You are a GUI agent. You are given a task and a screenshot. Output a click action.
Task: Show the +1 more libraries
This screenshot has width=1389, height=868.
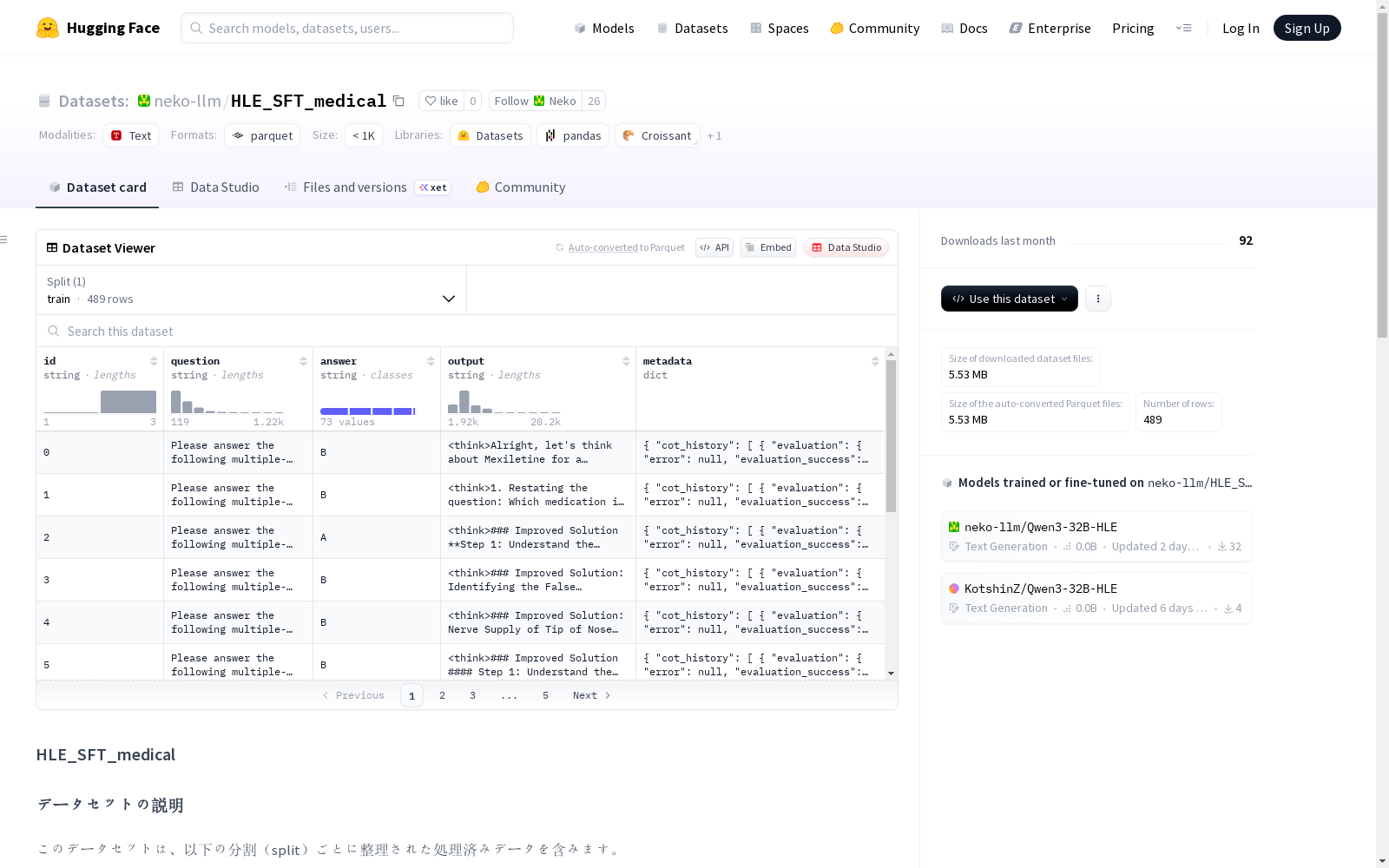(714, 135)
